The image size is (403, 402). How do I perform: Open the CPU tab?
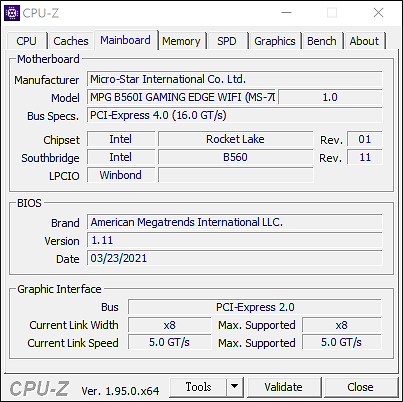(x=26, y=41)
